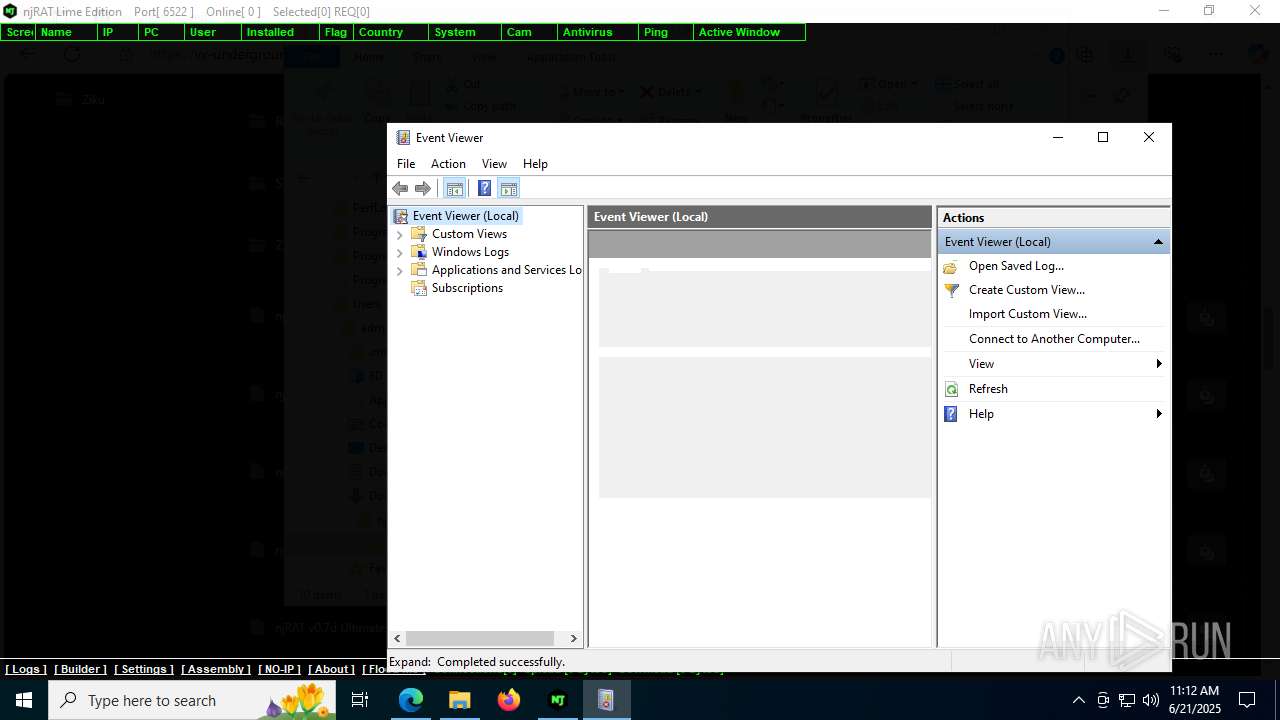Image resolution: width=1280 pixels, height=720 pixels.
Task: Click the green Refresh icon in Actions
Action: (x=951, y=389)
